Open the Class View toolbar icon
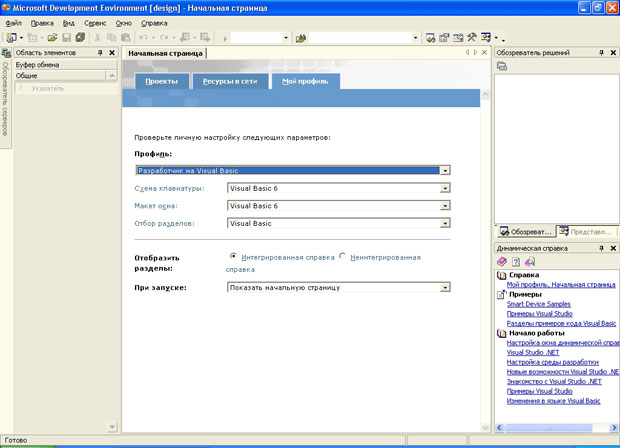The image size is (620, 448). pos(486,38)
